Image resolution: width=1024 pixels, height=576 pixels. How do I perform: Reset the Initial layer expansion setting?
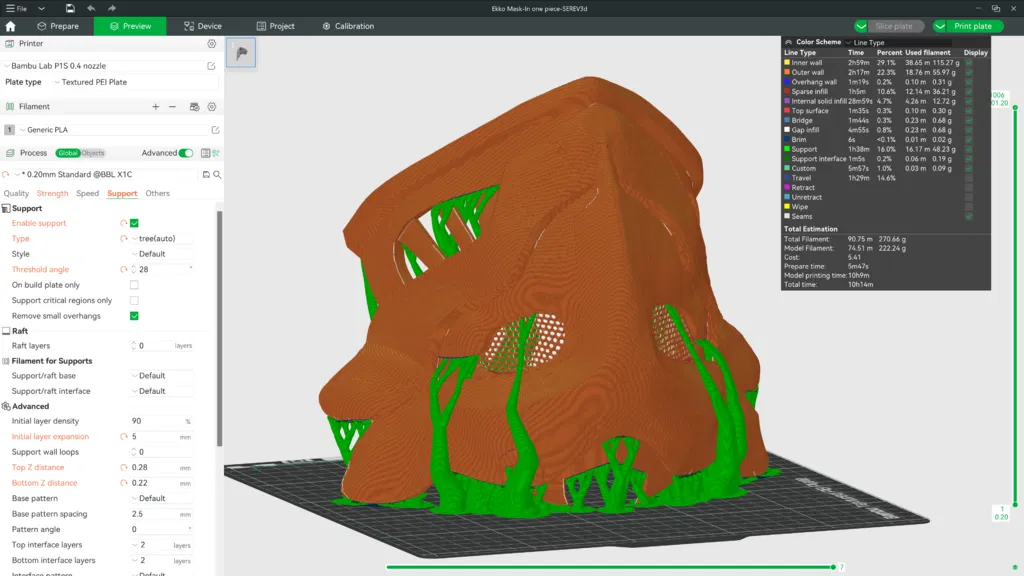pyautogui.click(x=123, y=437)
